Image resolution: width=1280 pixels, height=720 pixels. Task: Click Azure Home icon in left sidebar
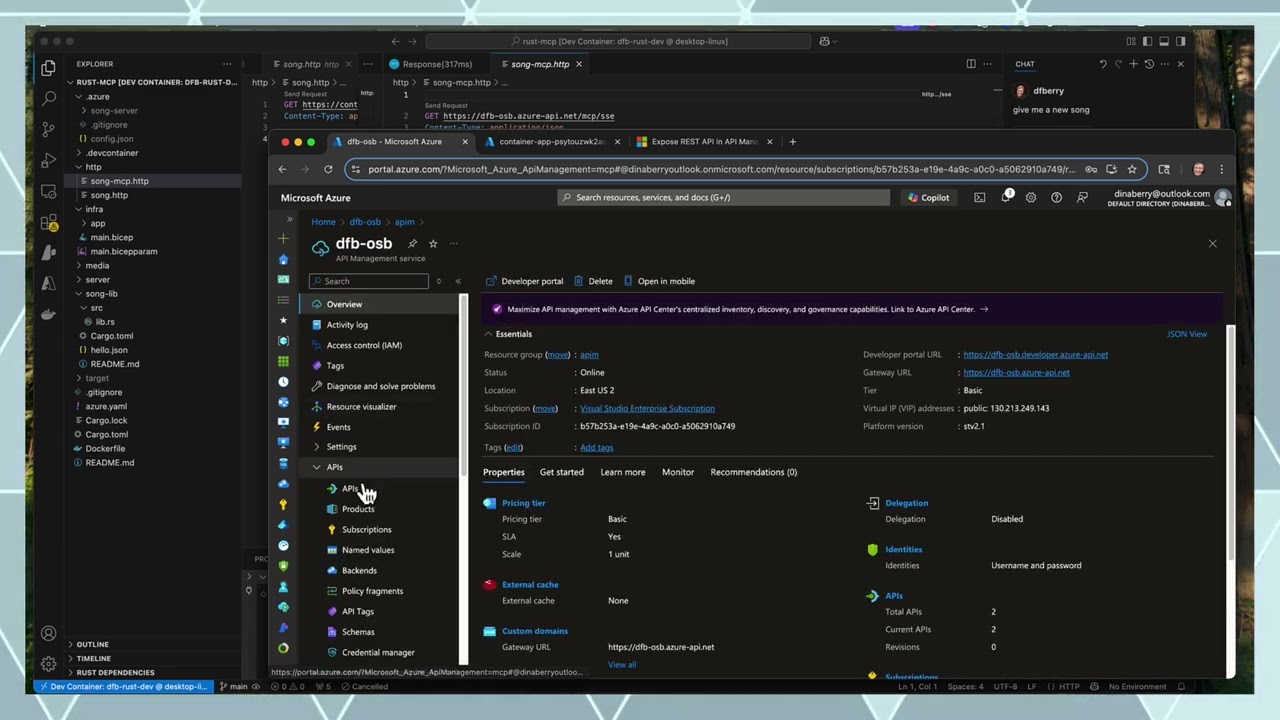point(283,259)
